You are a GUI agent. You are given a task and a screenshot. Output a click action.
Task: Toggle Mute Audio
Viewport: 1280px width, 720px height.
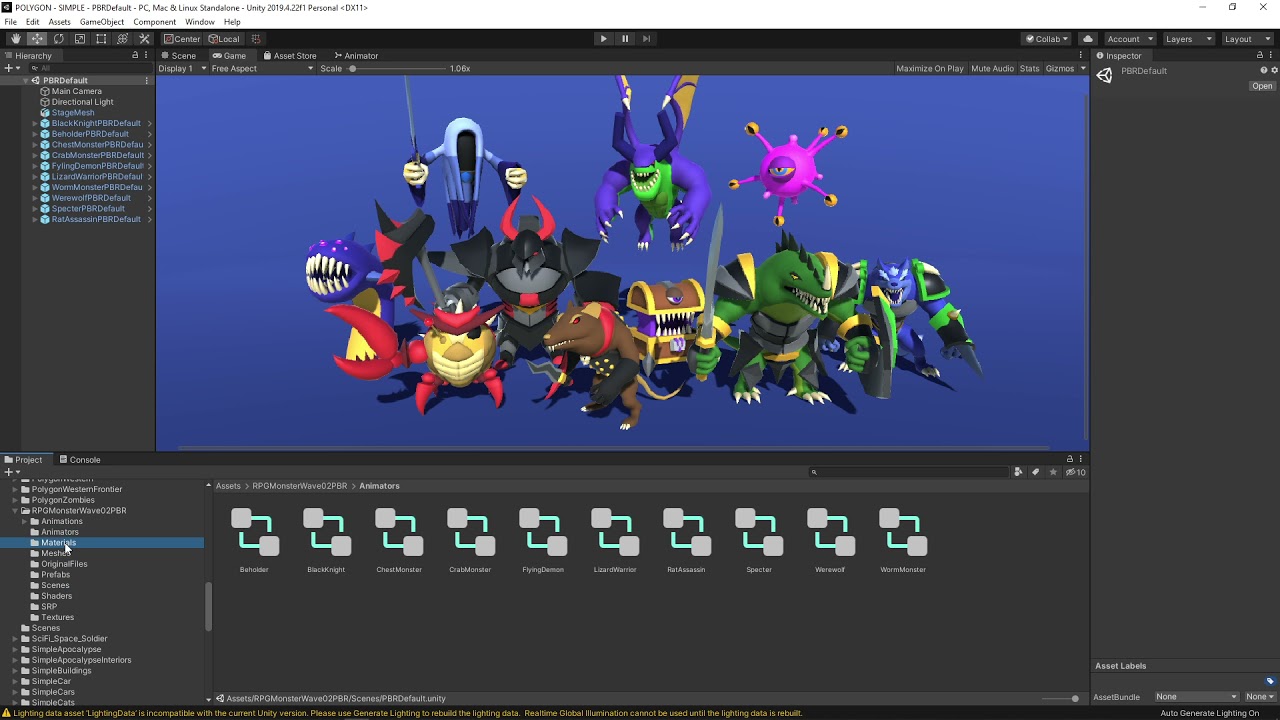992,68
